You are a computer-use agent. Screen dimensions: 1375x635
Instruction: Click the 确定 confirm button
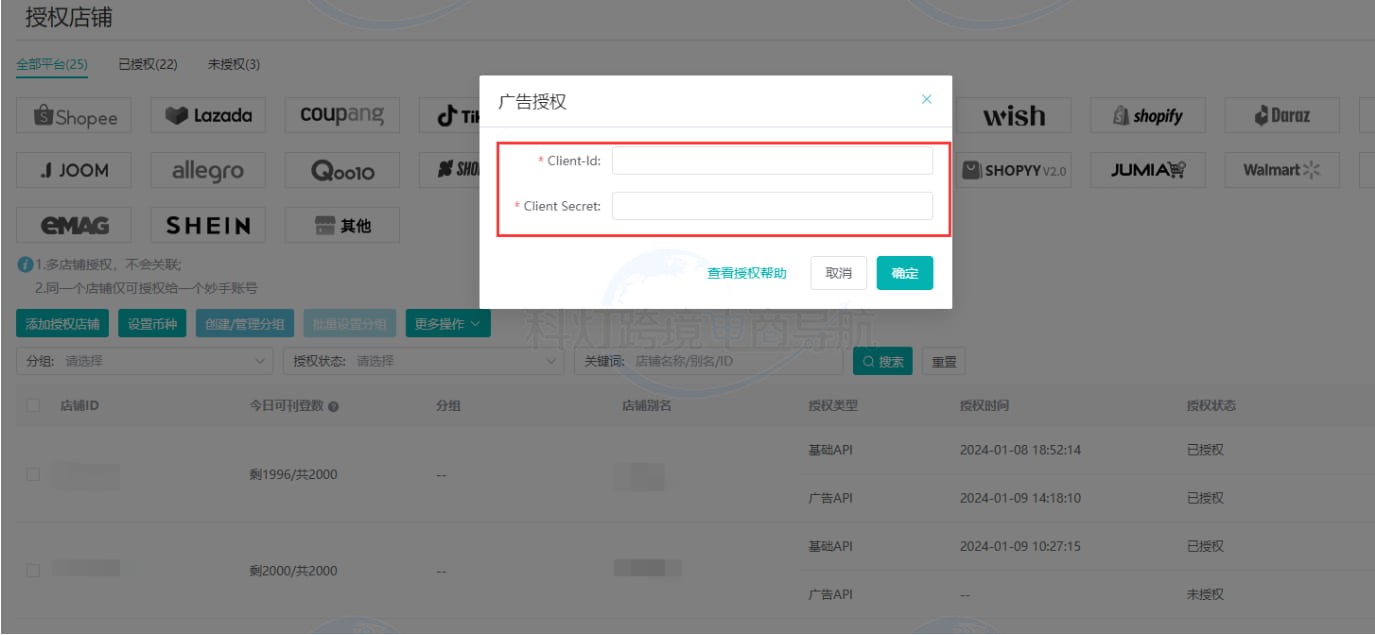pyautogui.click(x=904, y=273)
